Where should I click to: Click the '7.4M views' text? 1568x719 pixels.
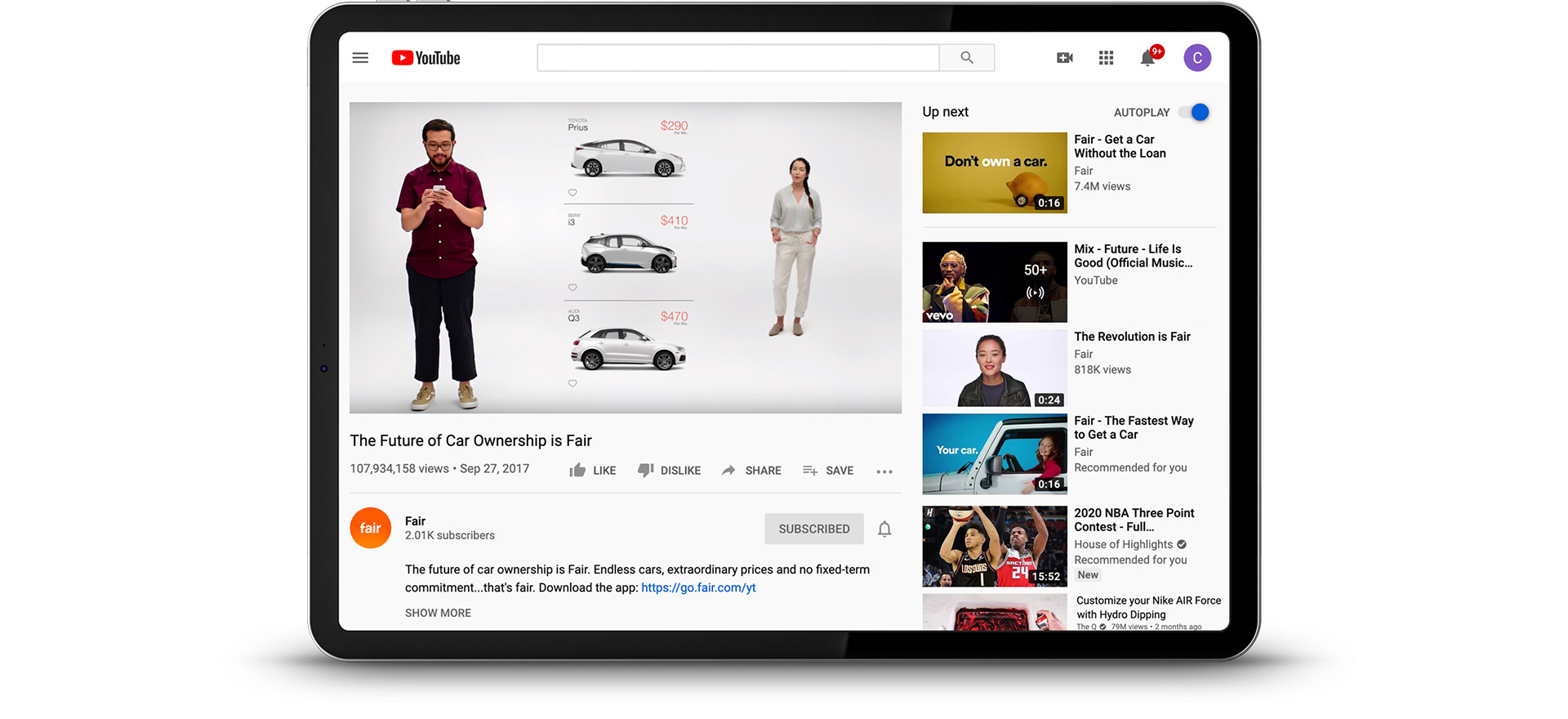click(1102, 186)
